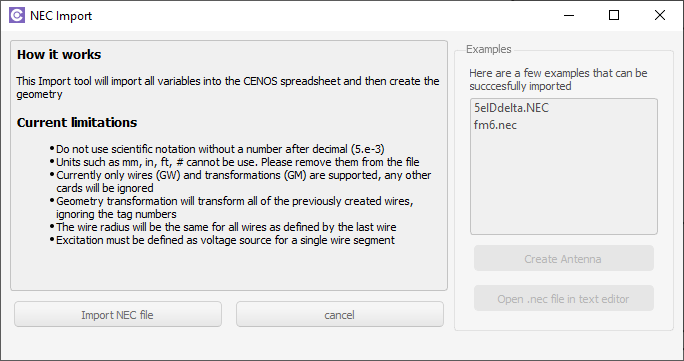Minimize the NEC Import window

click(x=568, y=15)
